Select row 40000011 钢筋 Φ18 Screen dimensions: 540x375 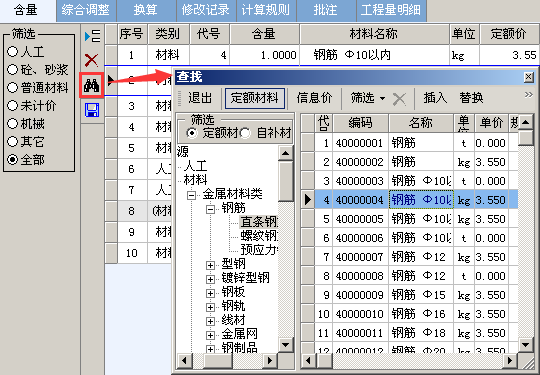tap(410, 333)
